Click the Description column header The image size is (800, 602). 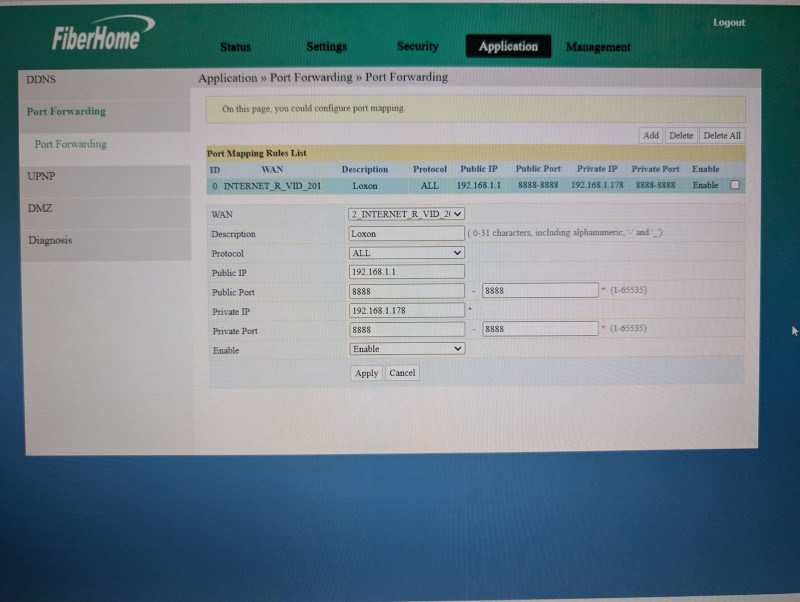pyautogui.click(x=364, y=169)
